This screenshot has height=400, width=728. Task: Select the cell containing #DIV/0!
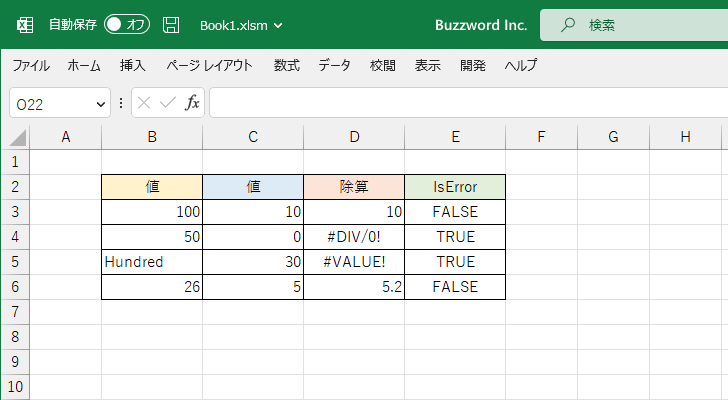354,237
